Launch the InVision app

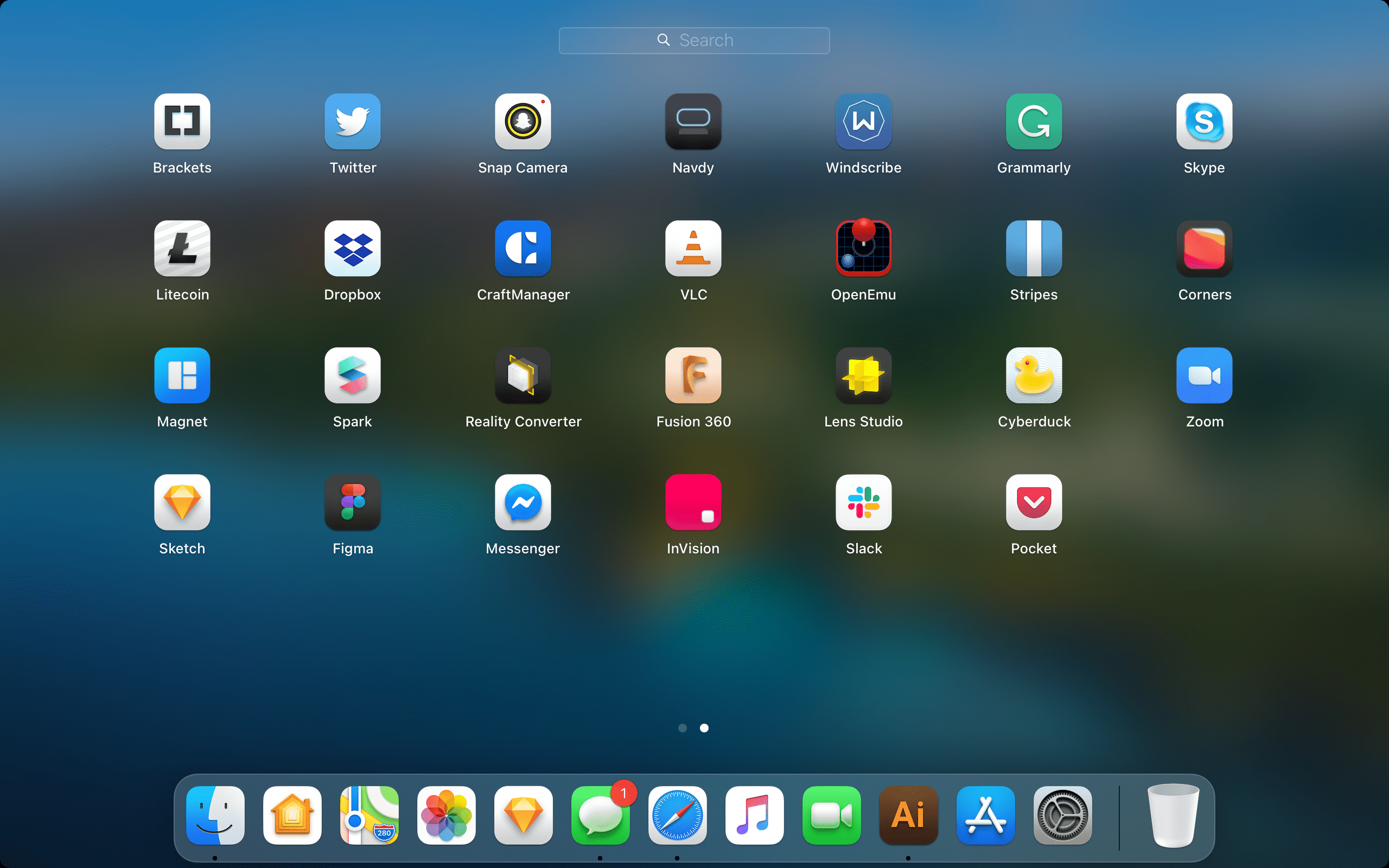click(693, 502)
